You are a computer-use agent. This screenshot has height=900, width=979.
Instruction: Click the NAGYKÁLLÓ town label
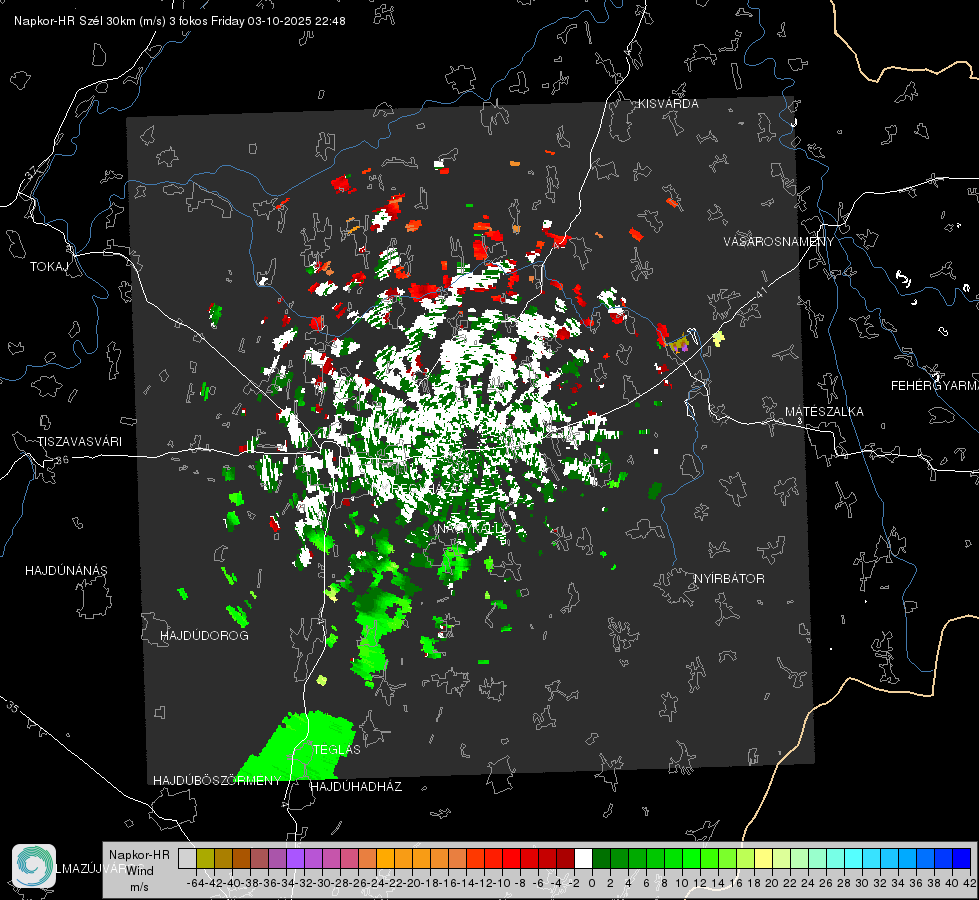tap(473, 528)
